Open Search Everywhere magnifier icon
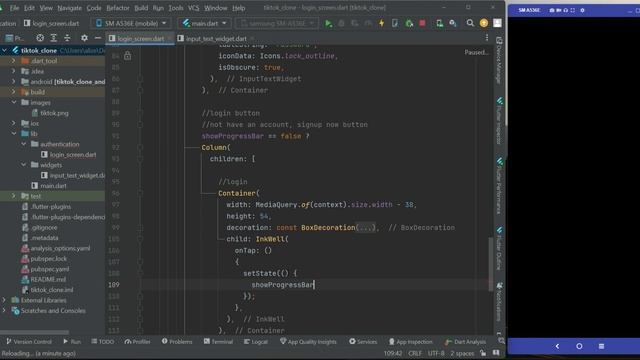 (x=470, y=23)
